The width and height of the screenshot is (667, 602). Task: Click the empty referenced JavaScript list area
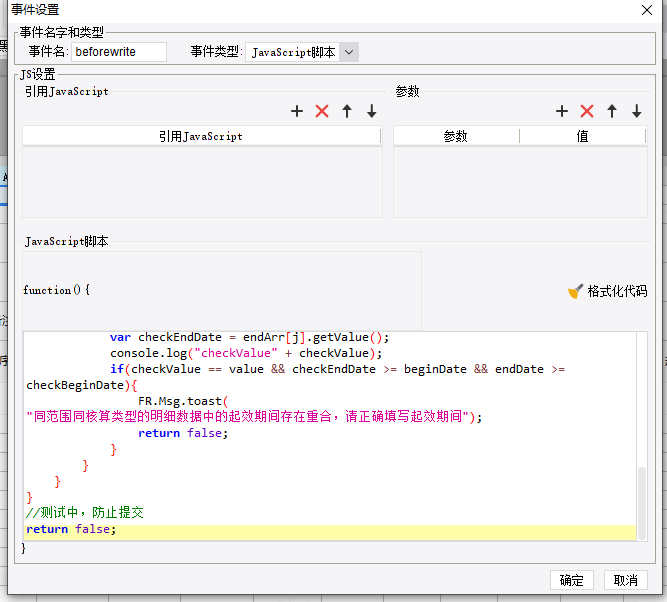(202, 182)
